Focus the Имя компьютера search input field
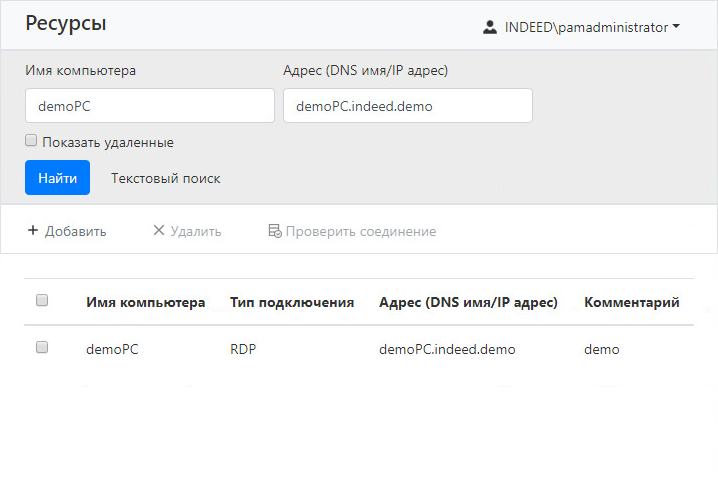 point(149,106)
